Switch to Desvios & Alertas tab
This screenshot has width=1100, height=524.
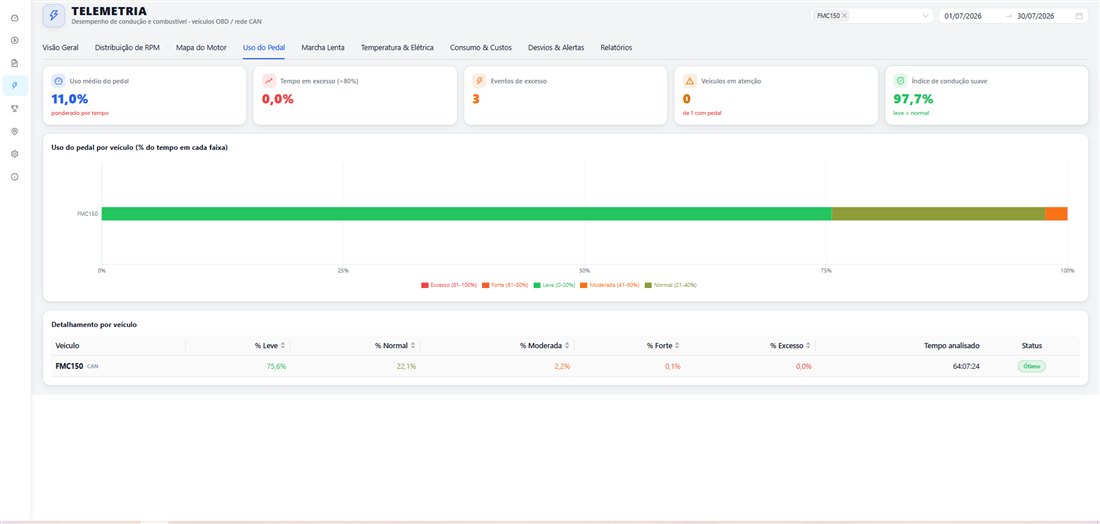coord(556,48)
